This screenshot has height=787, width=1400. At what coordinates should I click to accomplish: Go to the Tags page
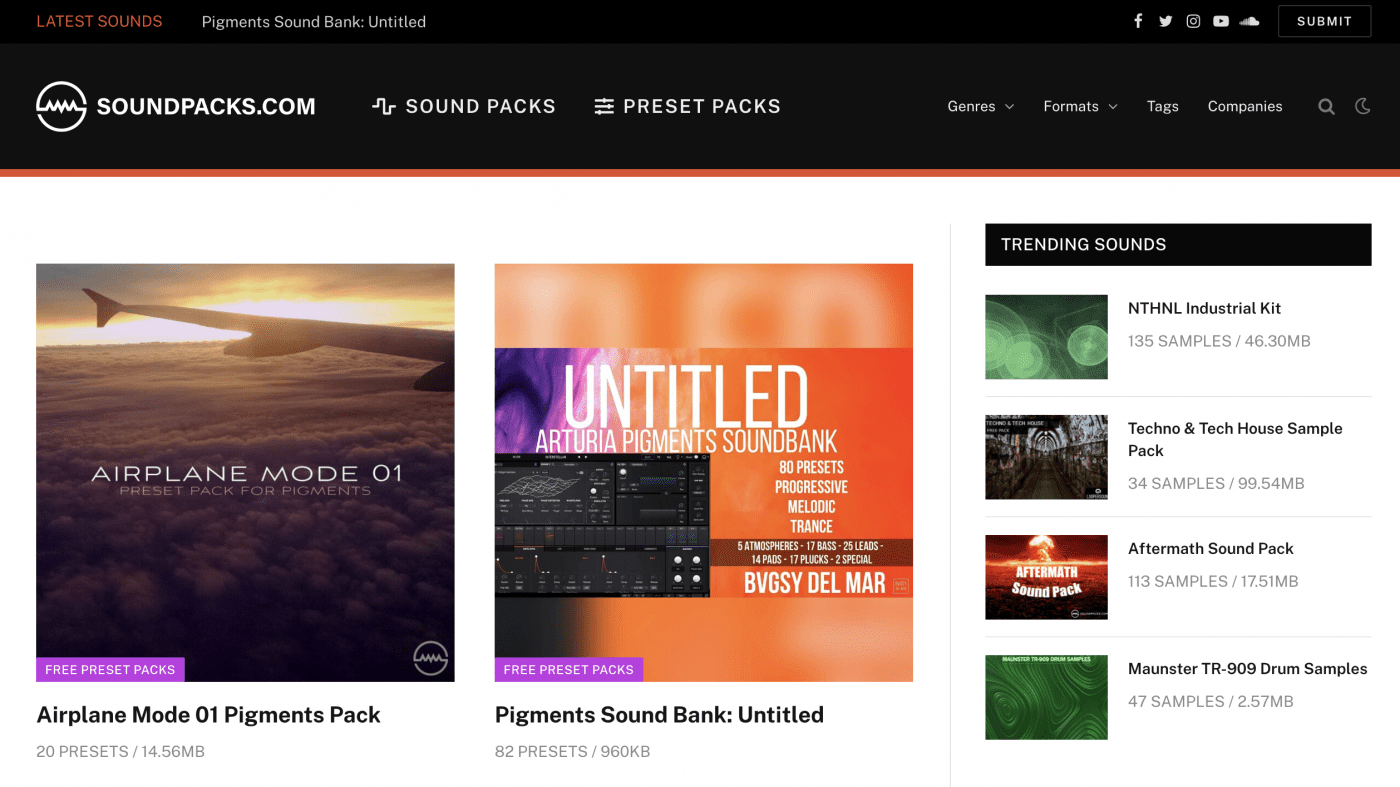1162,106
